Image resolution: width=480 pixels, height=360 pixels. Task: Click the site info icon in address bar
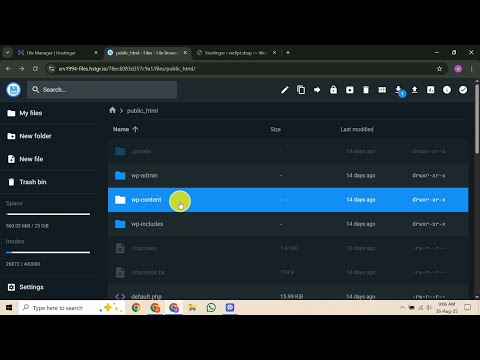[51, 69]
